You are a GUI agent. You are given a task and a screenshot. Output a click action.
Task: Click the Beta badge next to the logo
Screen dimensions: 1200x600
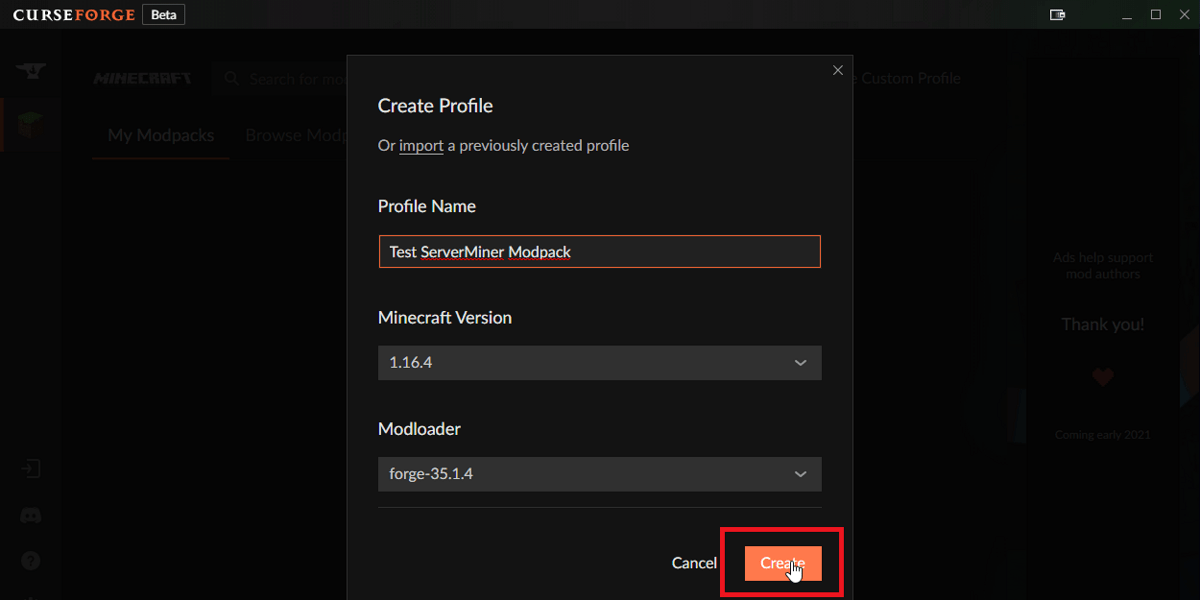163,14
